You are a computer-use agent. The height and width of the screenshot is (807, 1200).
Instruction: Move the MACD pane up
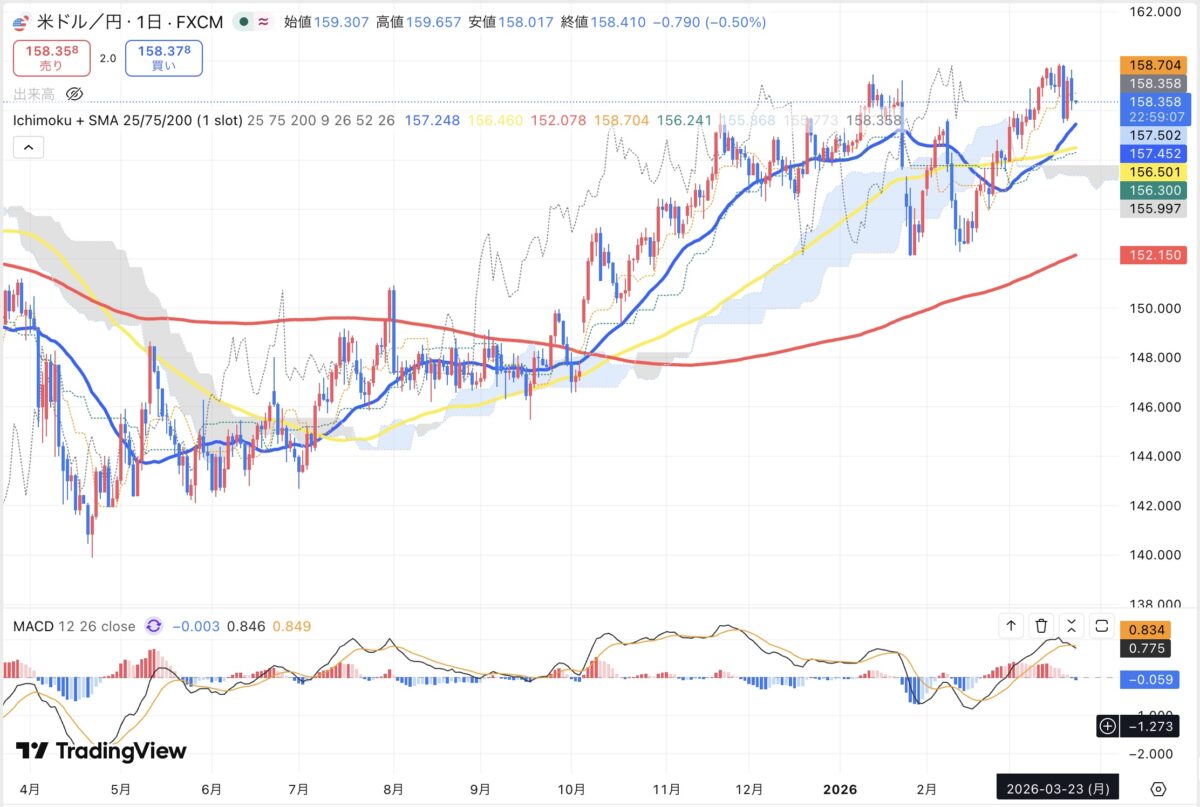tap(1011, 626)
